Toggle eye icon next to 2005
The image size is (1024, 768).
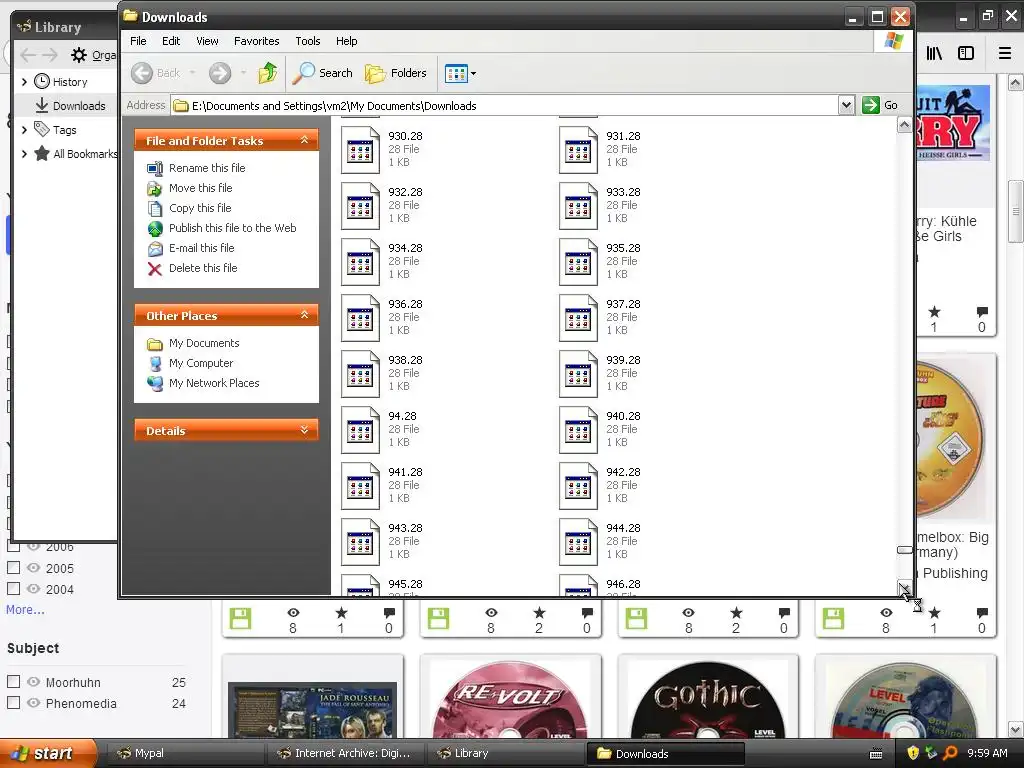tap(33, 568)
